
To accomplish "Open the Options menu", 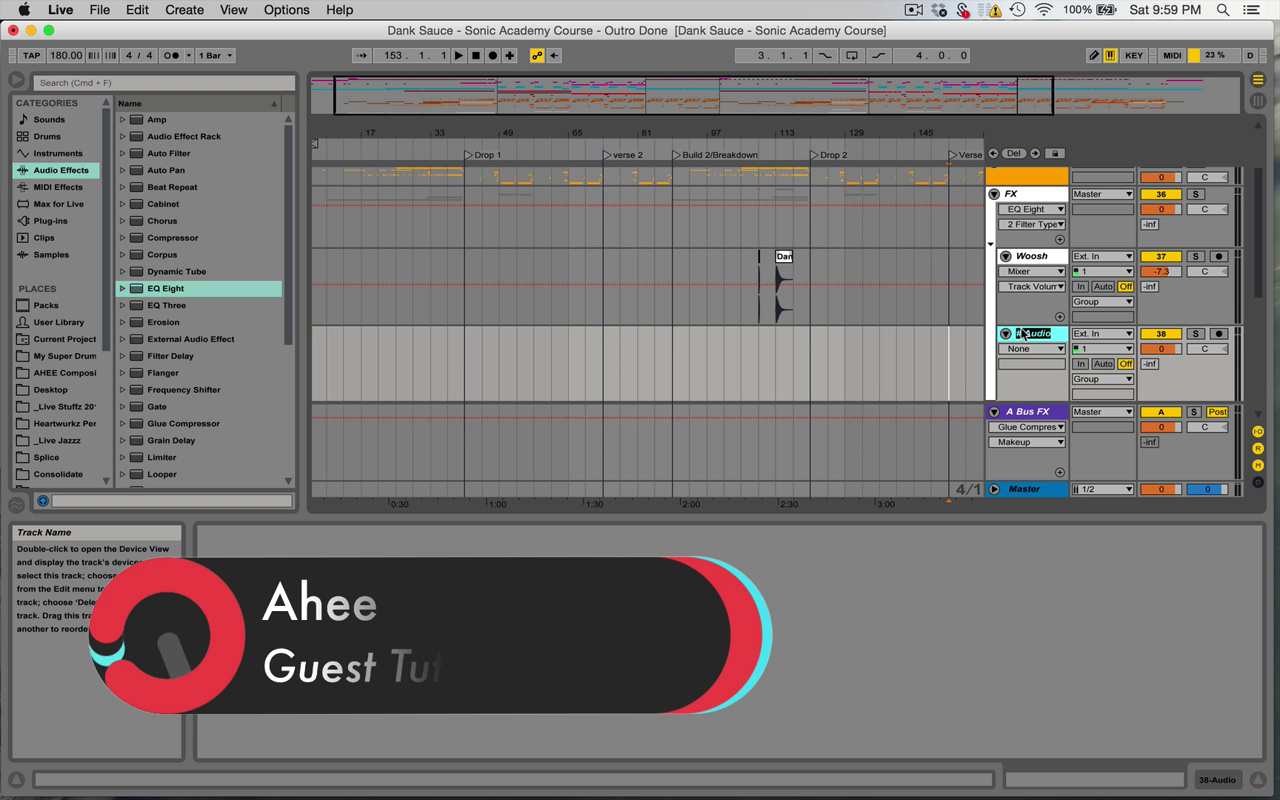I will coord(286,10).
